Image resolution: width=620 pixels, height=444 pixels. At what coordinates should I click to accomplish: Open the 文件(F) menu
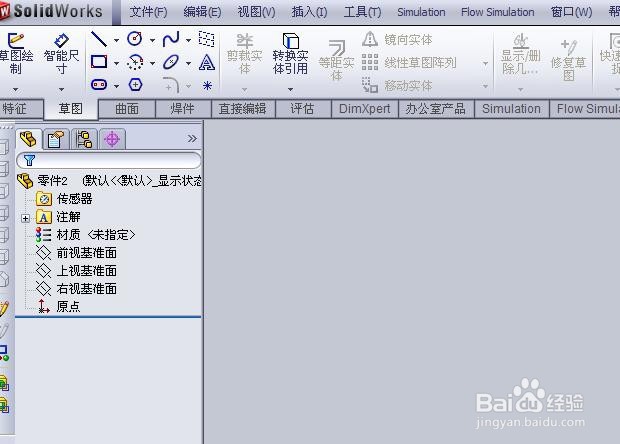click(x=149, y=12)
